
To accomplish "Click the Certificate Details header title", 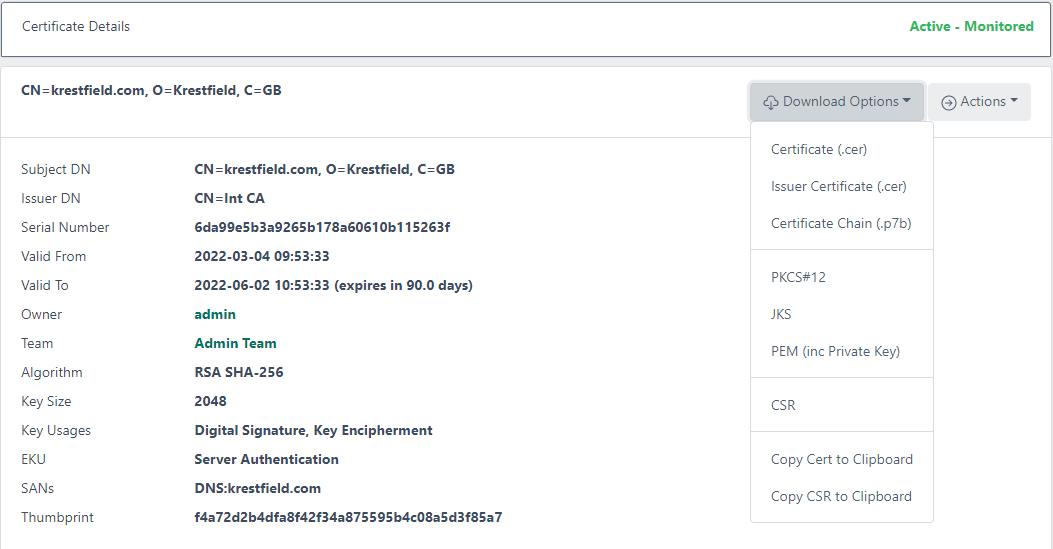I will [x=76, y=27].
